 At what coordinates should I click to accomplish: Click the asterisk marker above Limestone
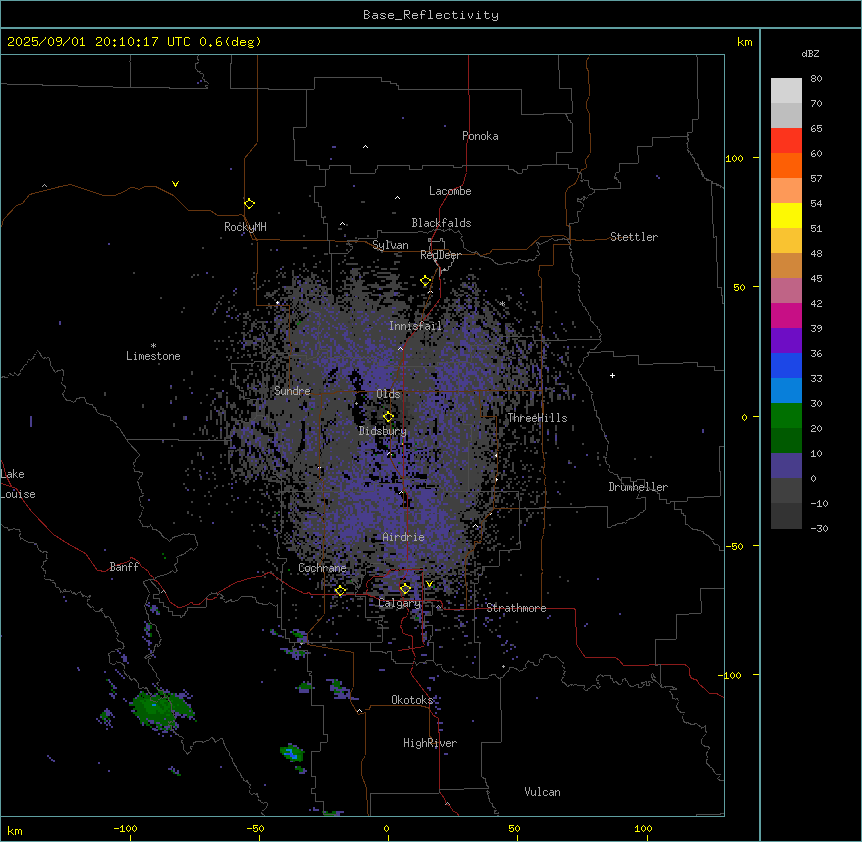[153, 346]
